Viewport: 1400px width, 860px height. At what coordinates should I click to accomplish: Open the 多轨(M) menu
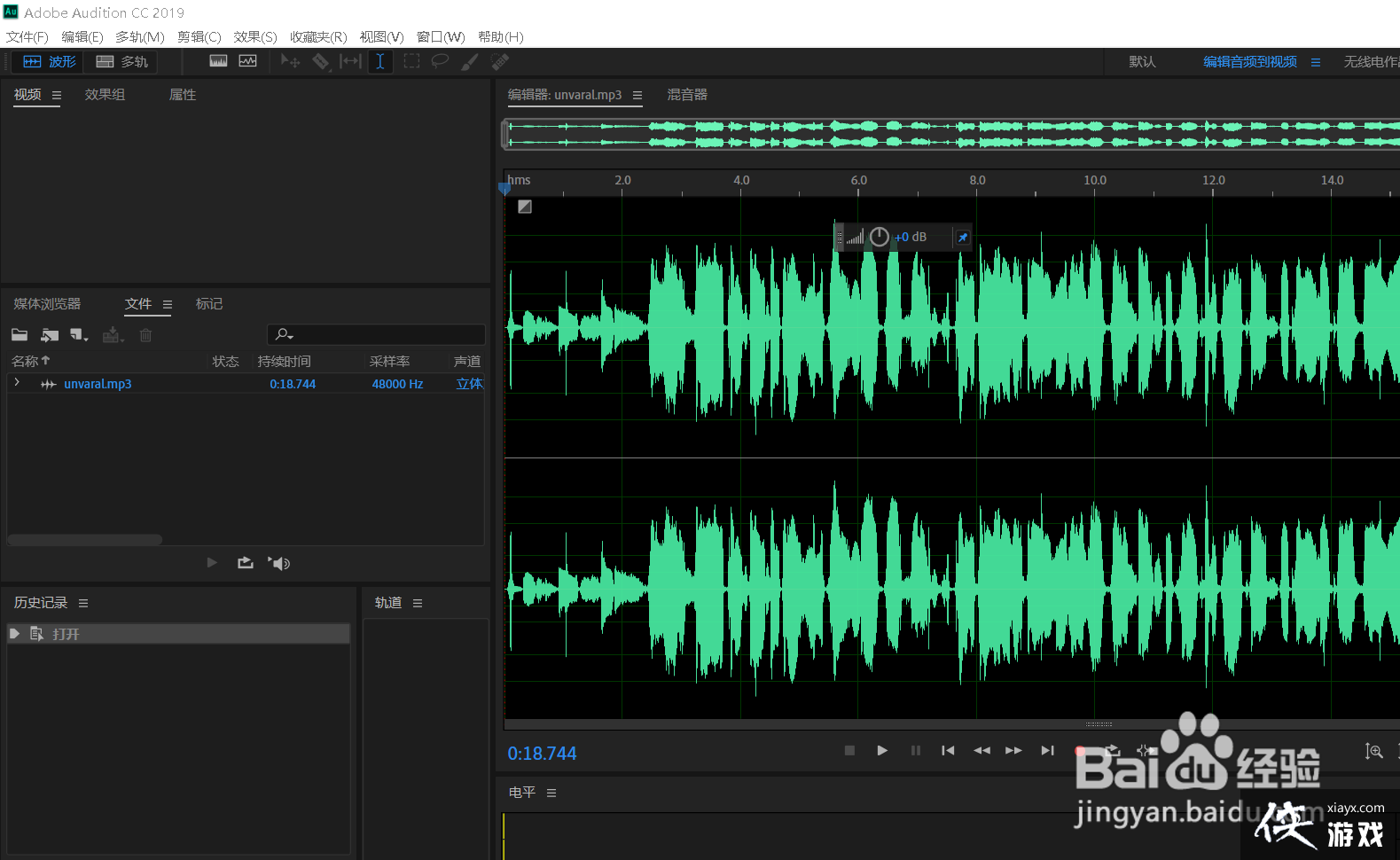click(x=139, y=36)
